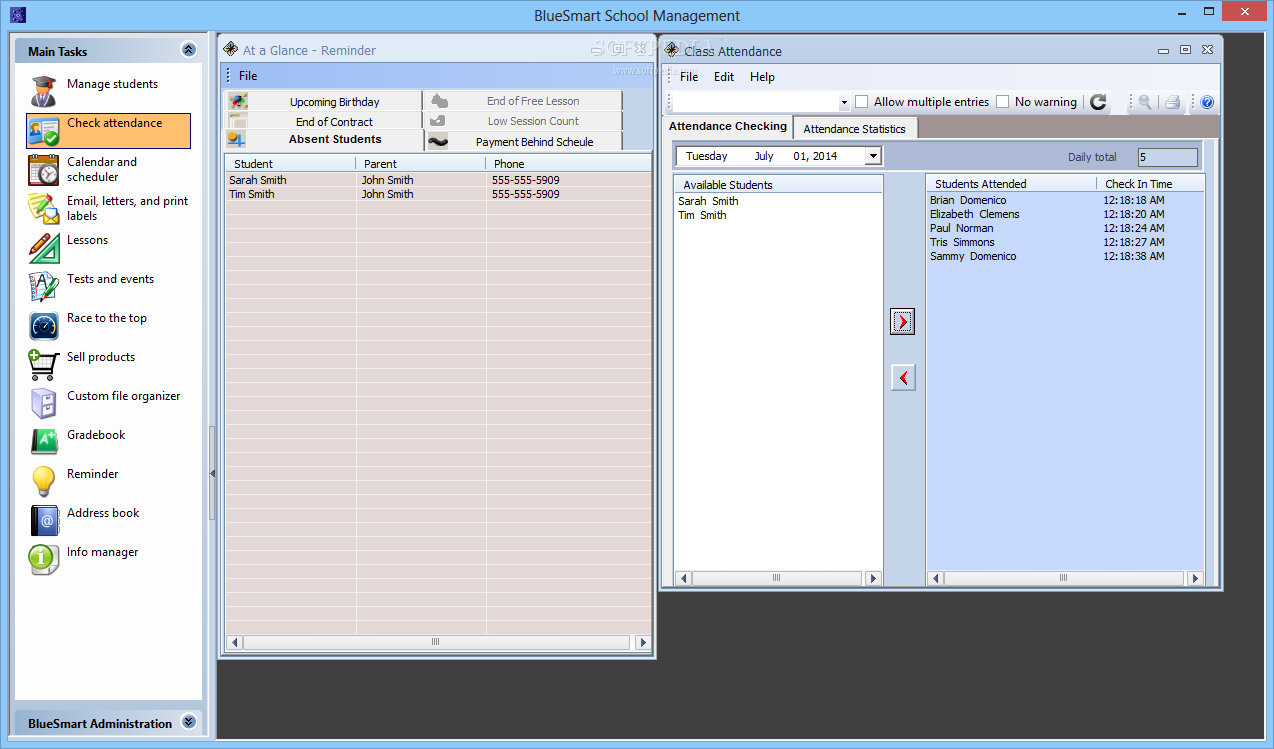Open the Calendar and scheduler task
This screenshot has height=749, width=1274.
click(108, 170)
